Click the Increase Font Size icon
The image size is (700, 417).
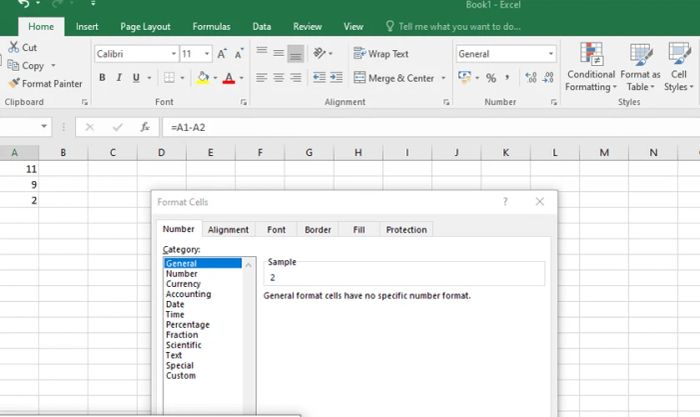point(222,54)
